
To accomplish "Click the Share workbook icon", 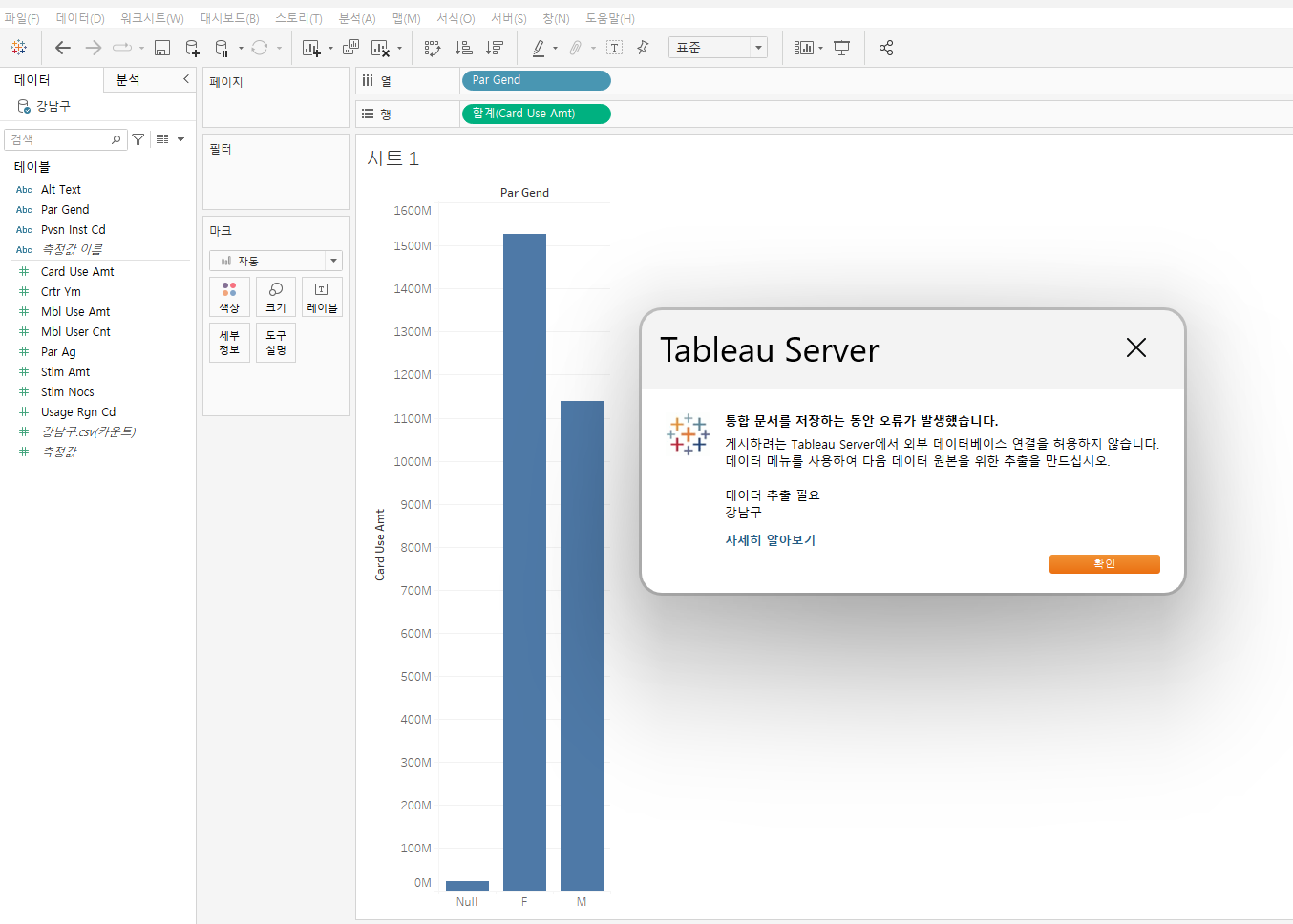I will pos(886,48).
